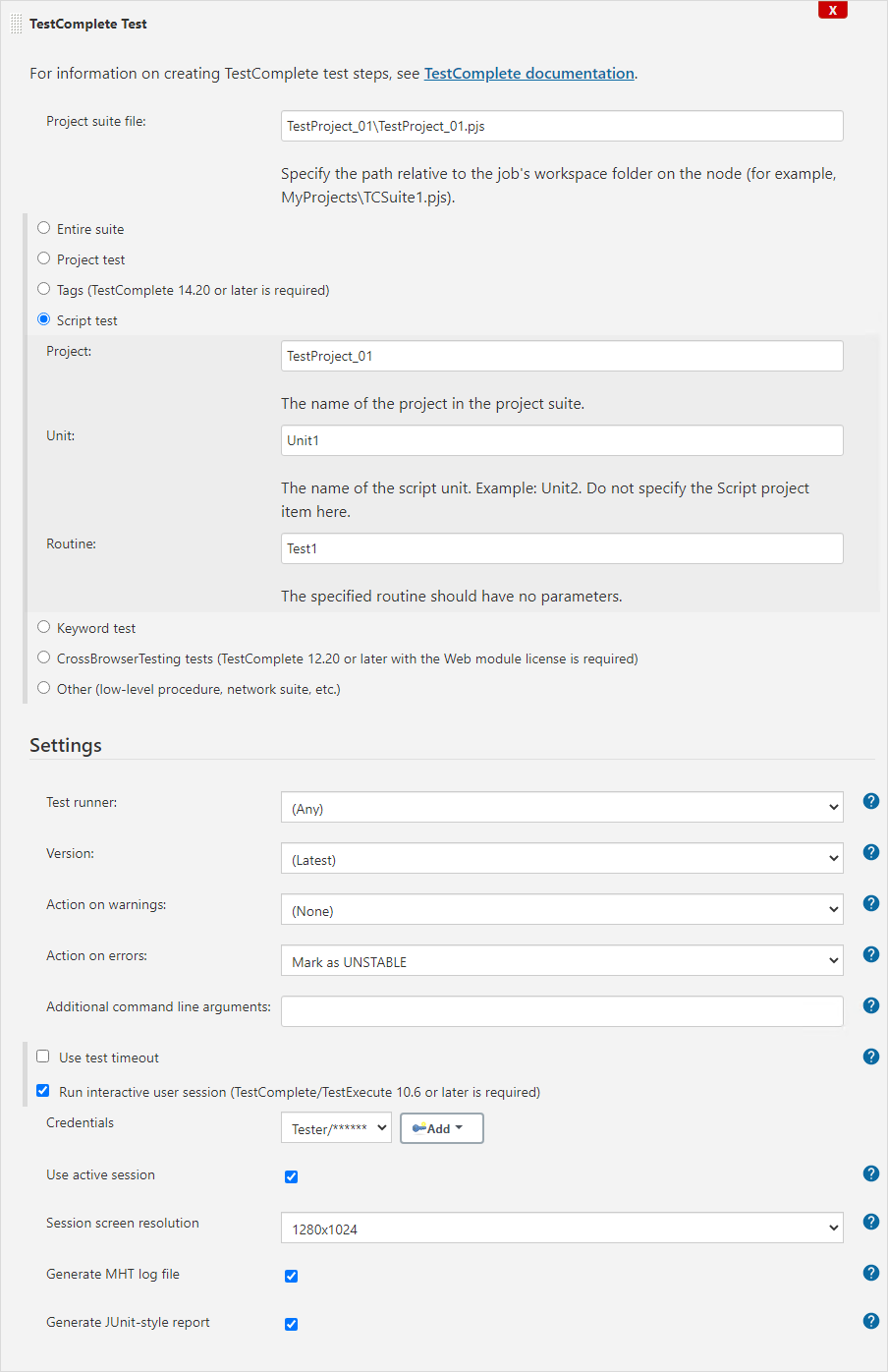Open the Action on errors dropdown
888x1372 pixels.
pyautogui.click(x=562, y=961)
